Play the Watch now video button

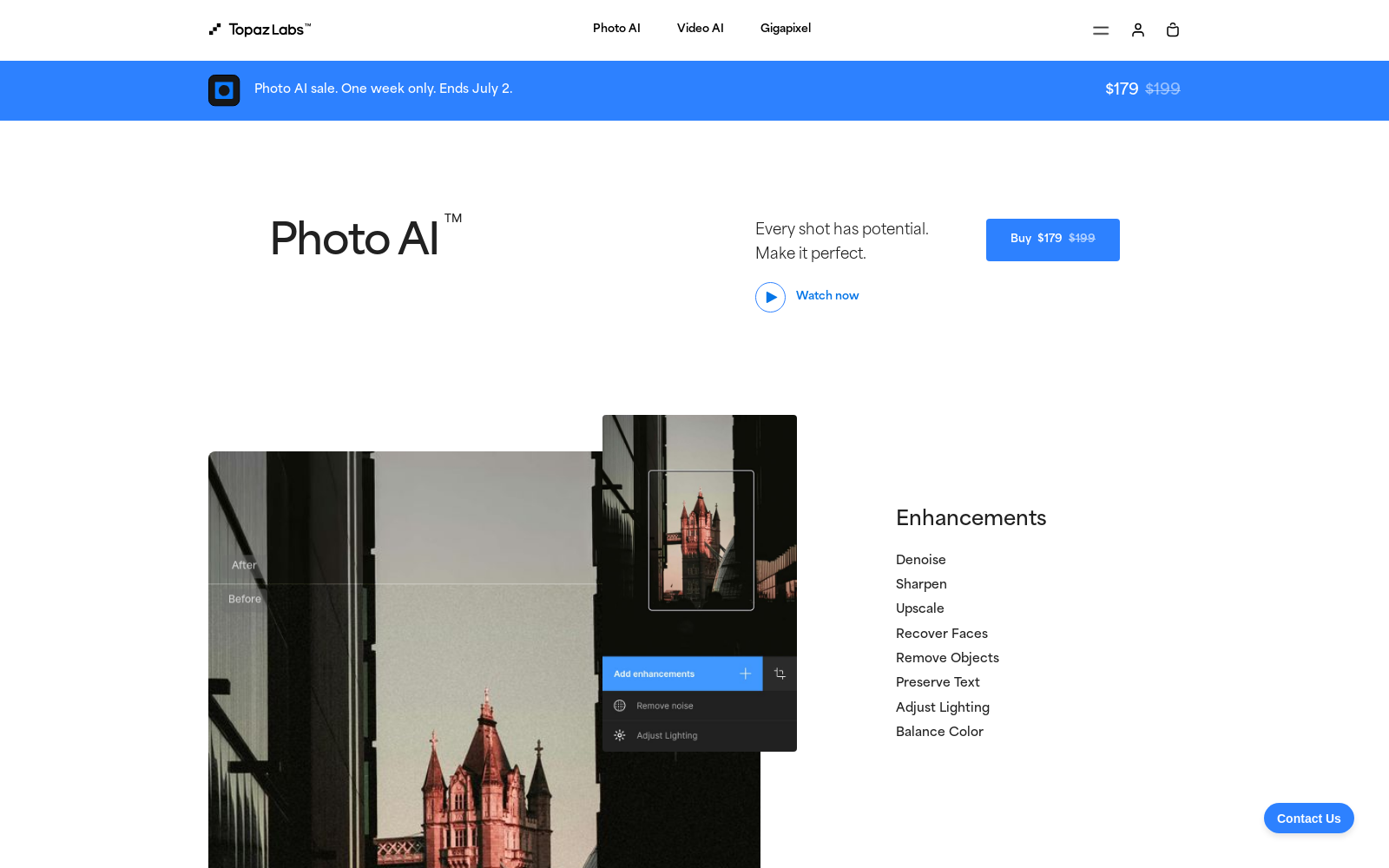pos(770,297)
